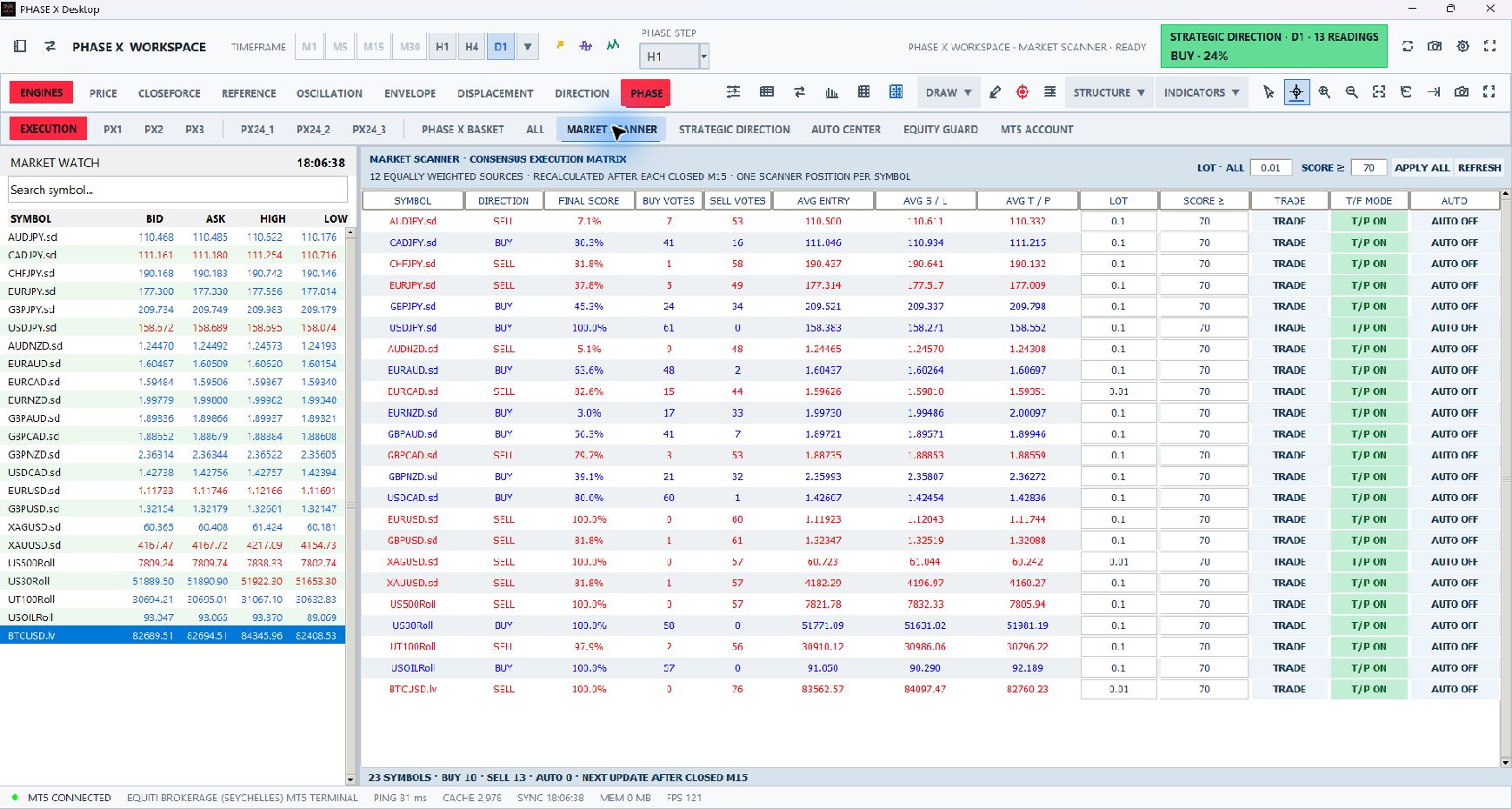Image resolution: width=1512 pixels, height=809 pixels.
Task: Click the APPLY ALL button
Action: click(1422, 168)
